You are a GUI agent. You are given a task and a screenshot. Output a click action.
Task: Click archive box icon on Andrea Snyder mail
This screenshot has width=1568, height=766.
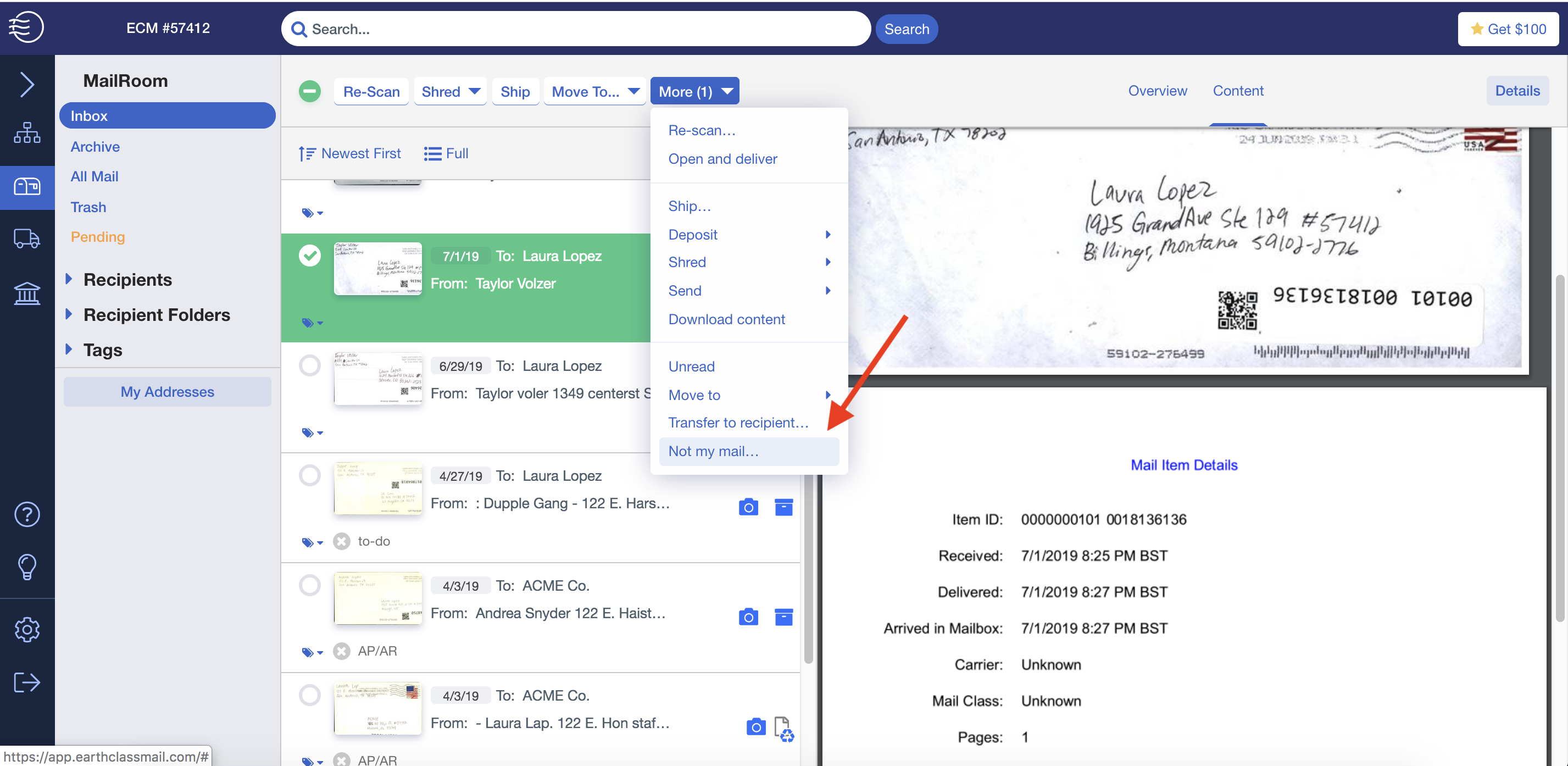coord(783,617)
